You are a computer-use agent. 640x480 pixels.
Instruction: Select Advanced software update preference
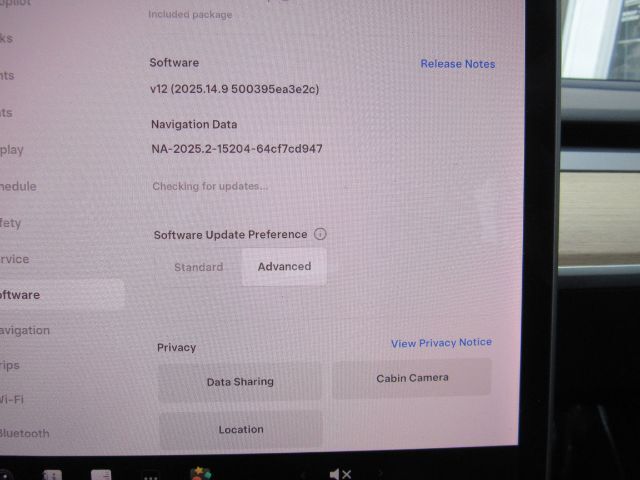[x=284, y=267]
